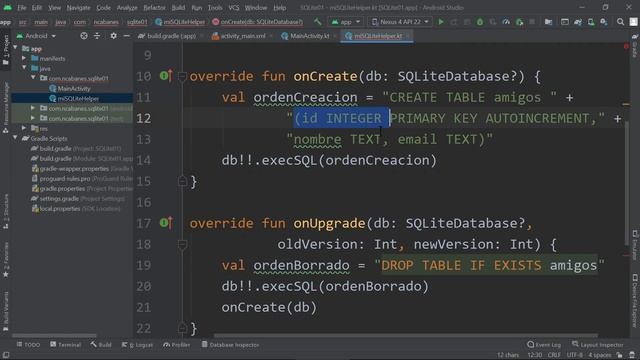
Task: Switch to build.gradle (app) tab
Action: pyautogui.click(x=171, y=36)
